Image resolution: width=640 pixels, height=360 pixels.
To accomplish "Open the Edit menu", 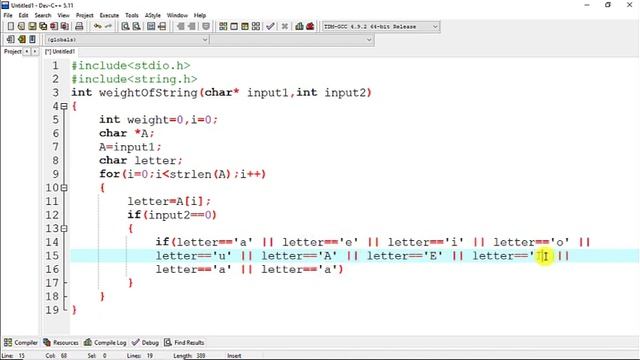I will point(23,16).
